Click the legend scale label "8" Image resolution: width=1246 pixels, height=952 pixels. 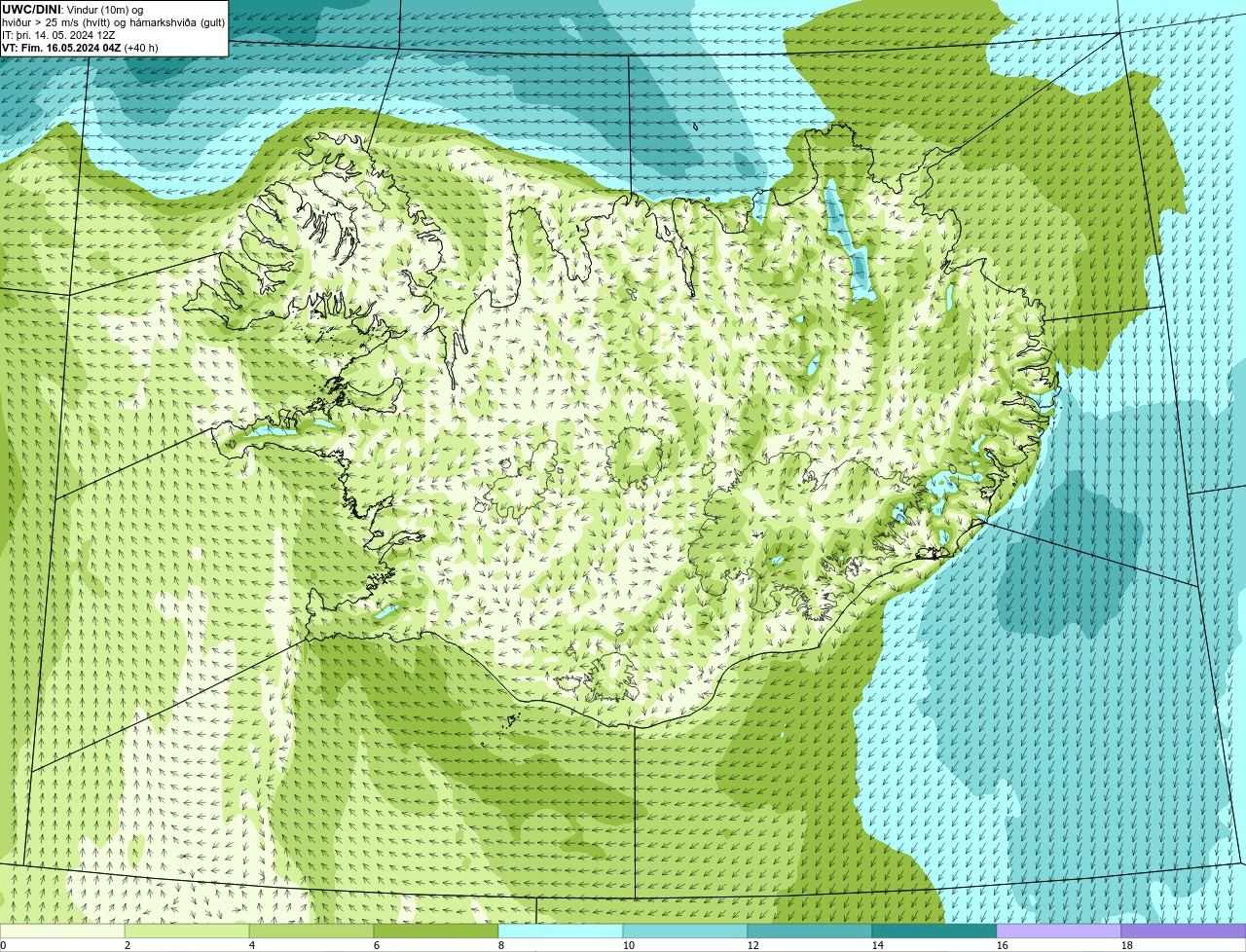(x=501, y=945)
